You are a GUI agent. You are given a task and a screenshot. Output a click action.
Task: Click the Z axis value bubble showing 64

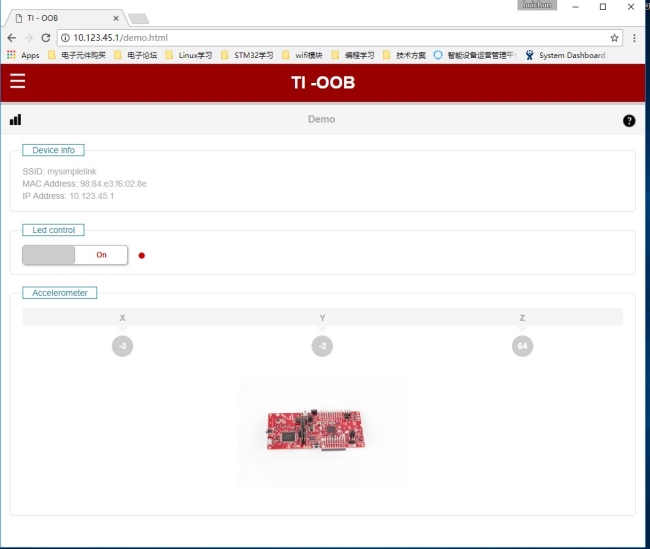pos(522,346)
